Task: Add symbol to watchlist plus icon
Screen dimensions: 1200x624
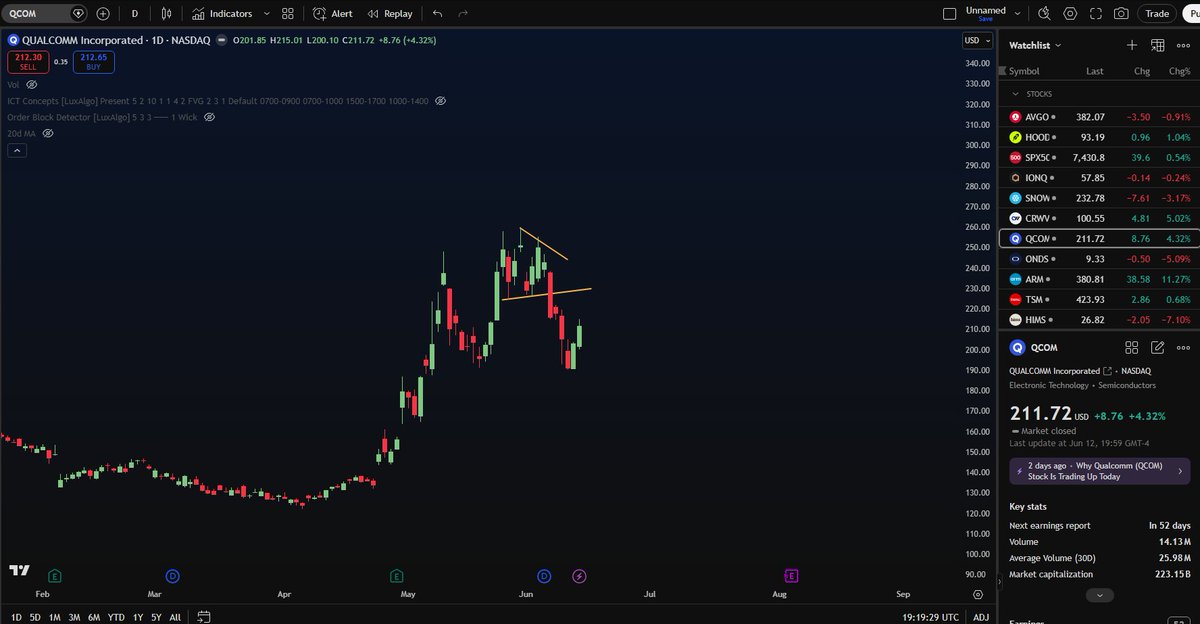Action: pos(1132,45)
